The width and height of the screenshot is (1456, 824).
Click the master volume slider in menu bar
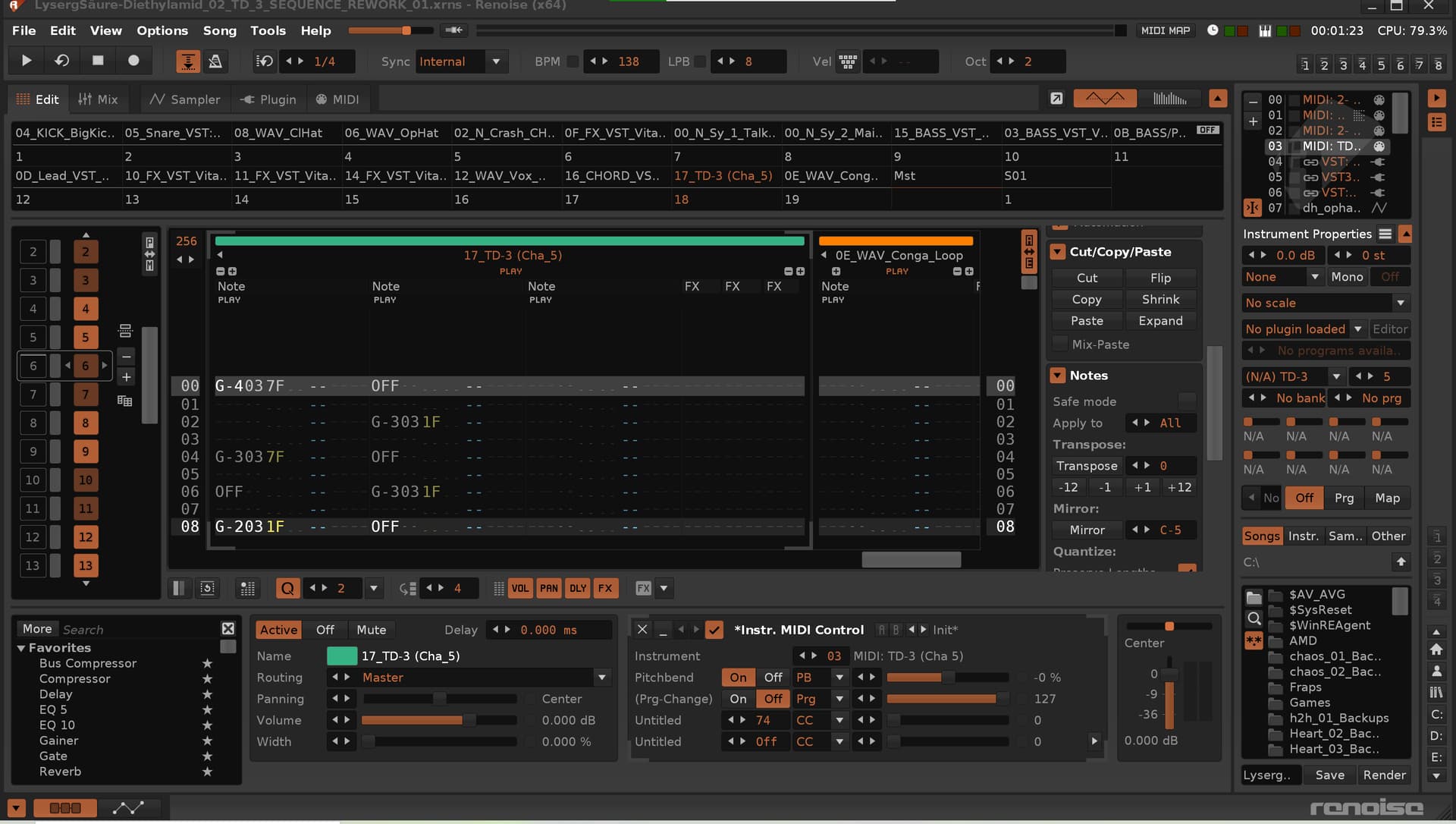[x=391, y=30]
